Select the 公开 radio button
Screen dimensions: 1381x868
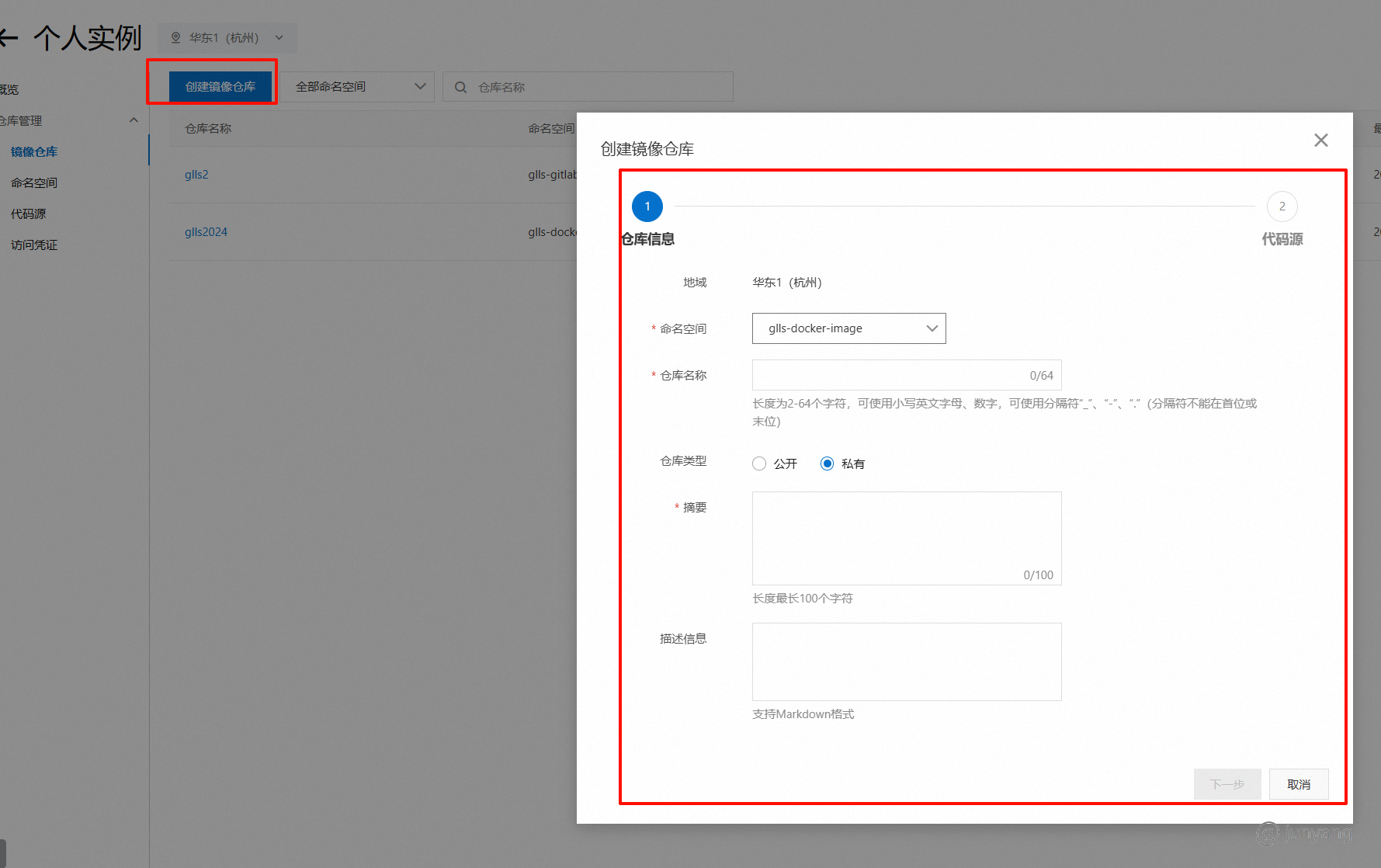pos(759,464)
